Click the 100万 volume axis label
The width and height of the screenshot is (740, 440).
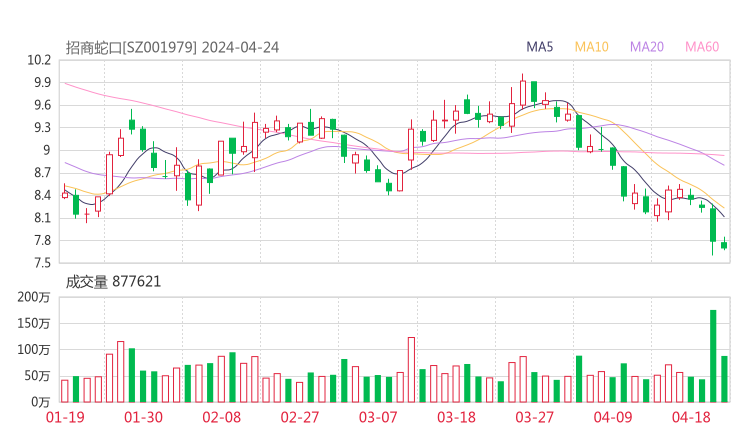point(34,350)
